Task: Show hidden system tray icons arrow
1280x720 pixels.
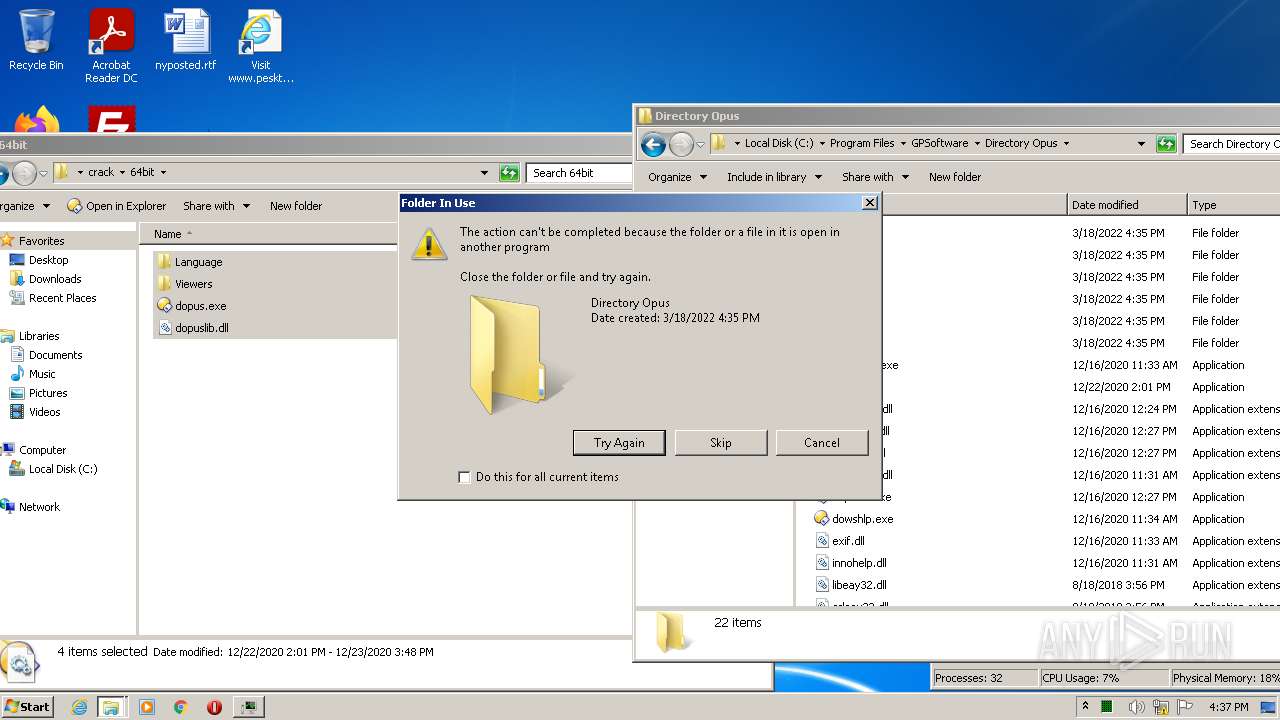Action: click(1086, 707)
